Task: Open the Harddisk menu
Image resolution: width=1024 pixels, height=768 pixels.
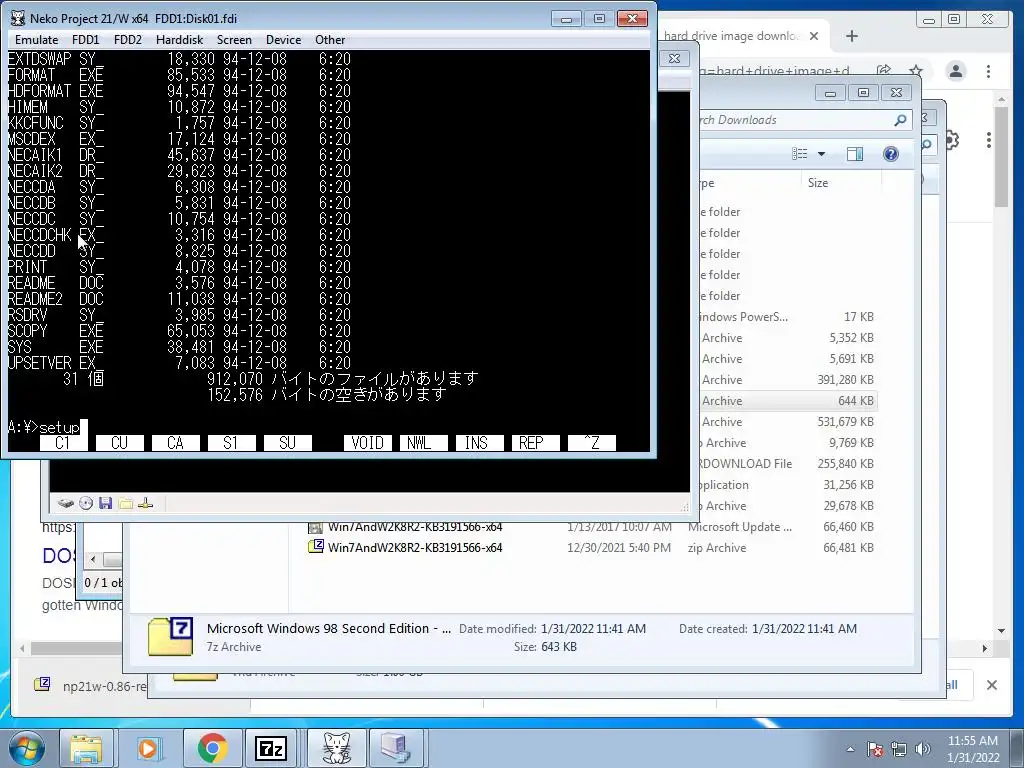Action: pyautogui.click(x=180, y=40)
